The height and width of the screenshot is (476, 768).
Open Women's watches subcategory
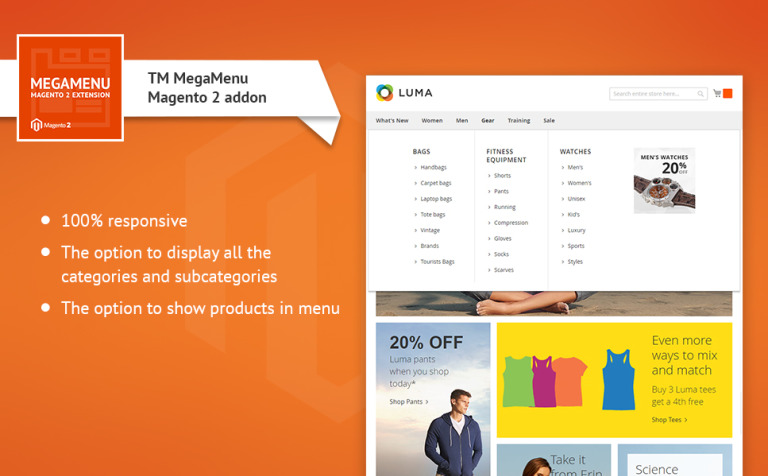[579, 183]
